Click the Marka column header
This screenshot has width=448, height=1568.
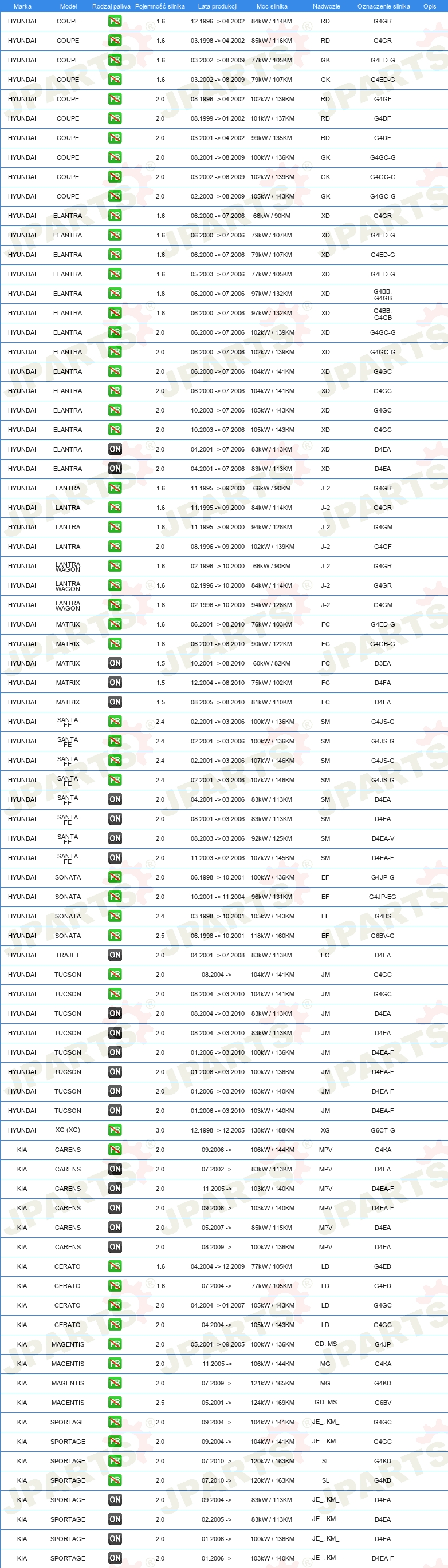tap(22, 6)
